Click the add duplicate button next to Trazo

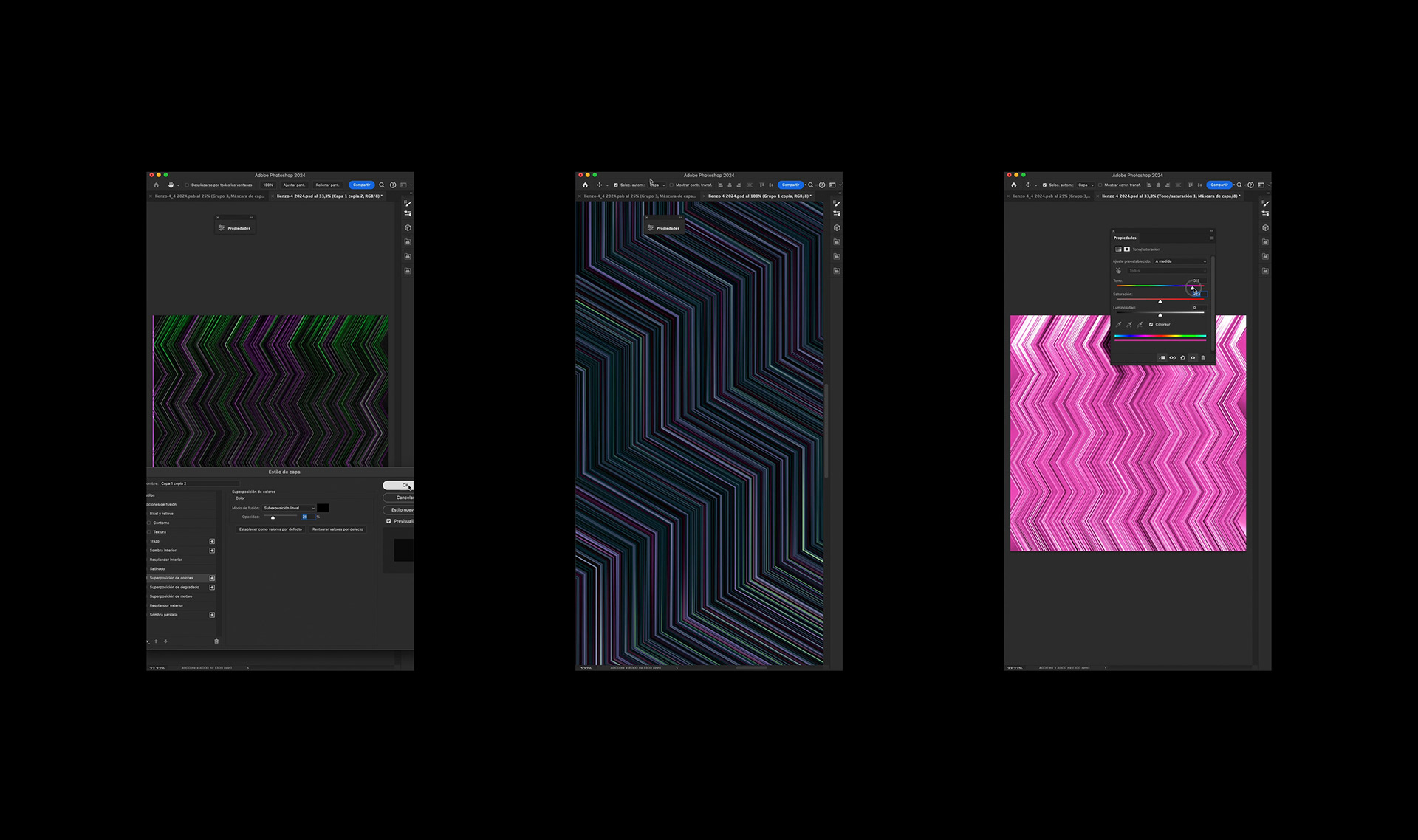click(x=212, y=541)
